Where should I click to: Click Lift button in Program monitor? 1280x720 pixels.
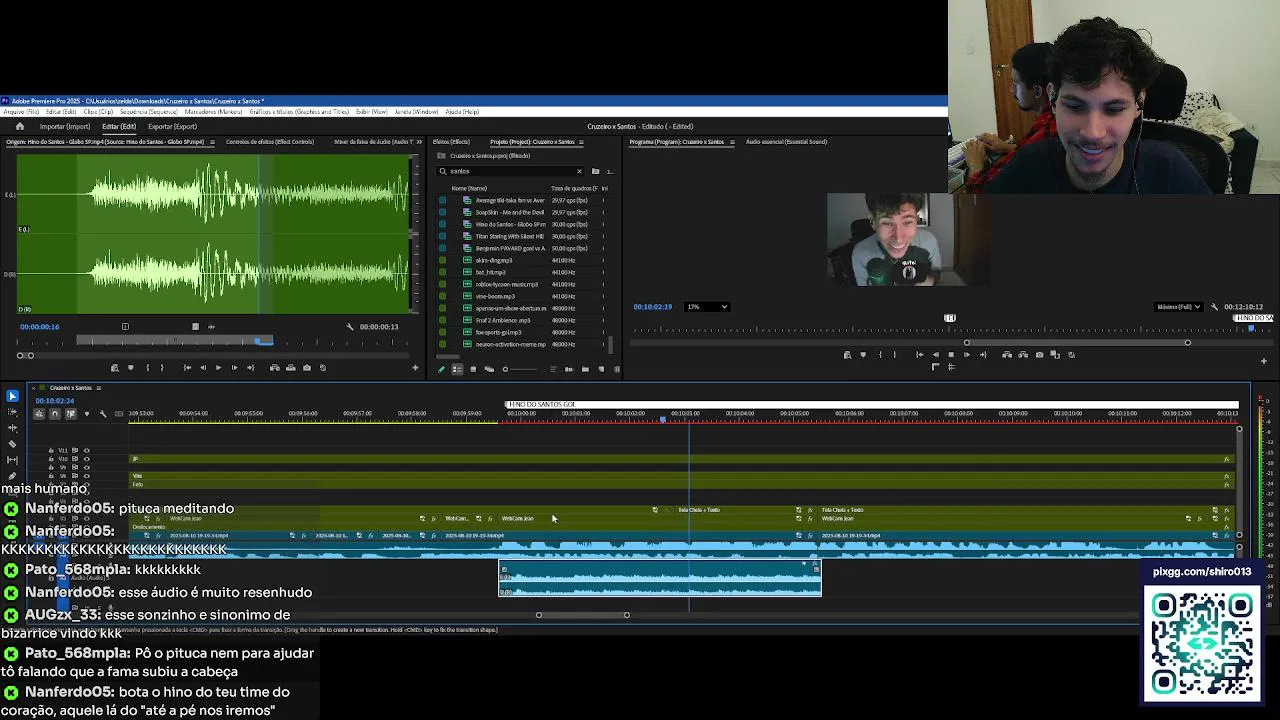1007,355
